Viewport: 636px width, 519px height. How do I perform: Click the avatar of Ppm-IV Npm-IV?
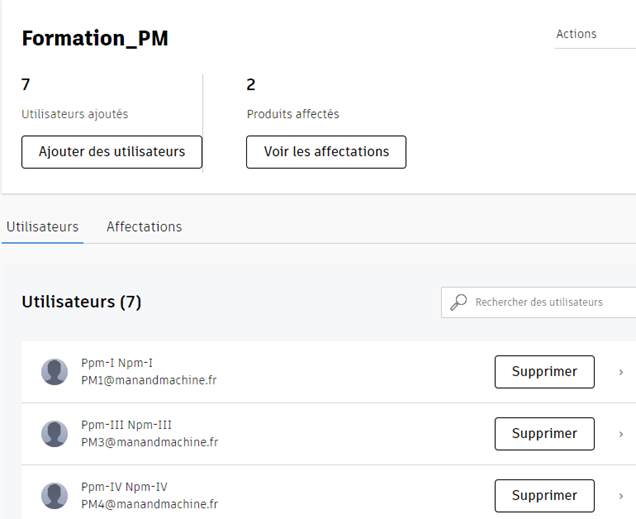[54, 496]
